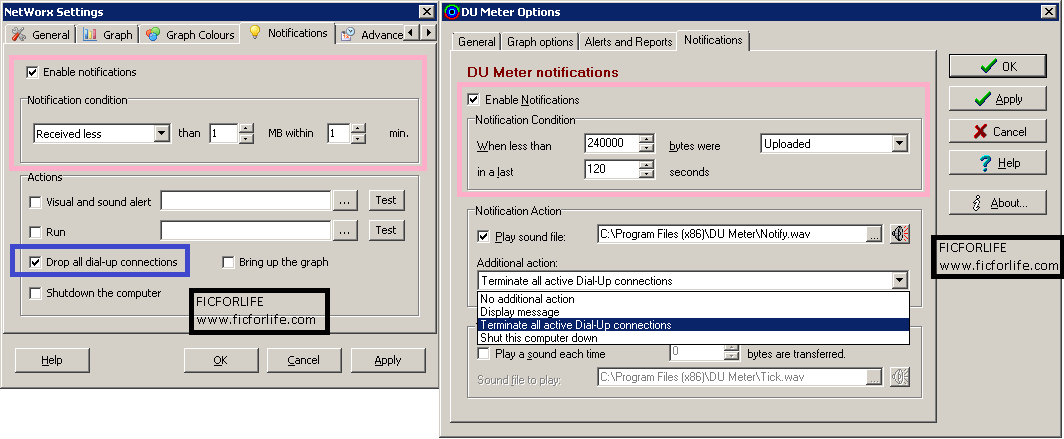Increase the minutes spinner in NetWorx
Screen dimensions: 1064x439
[358, 128]
